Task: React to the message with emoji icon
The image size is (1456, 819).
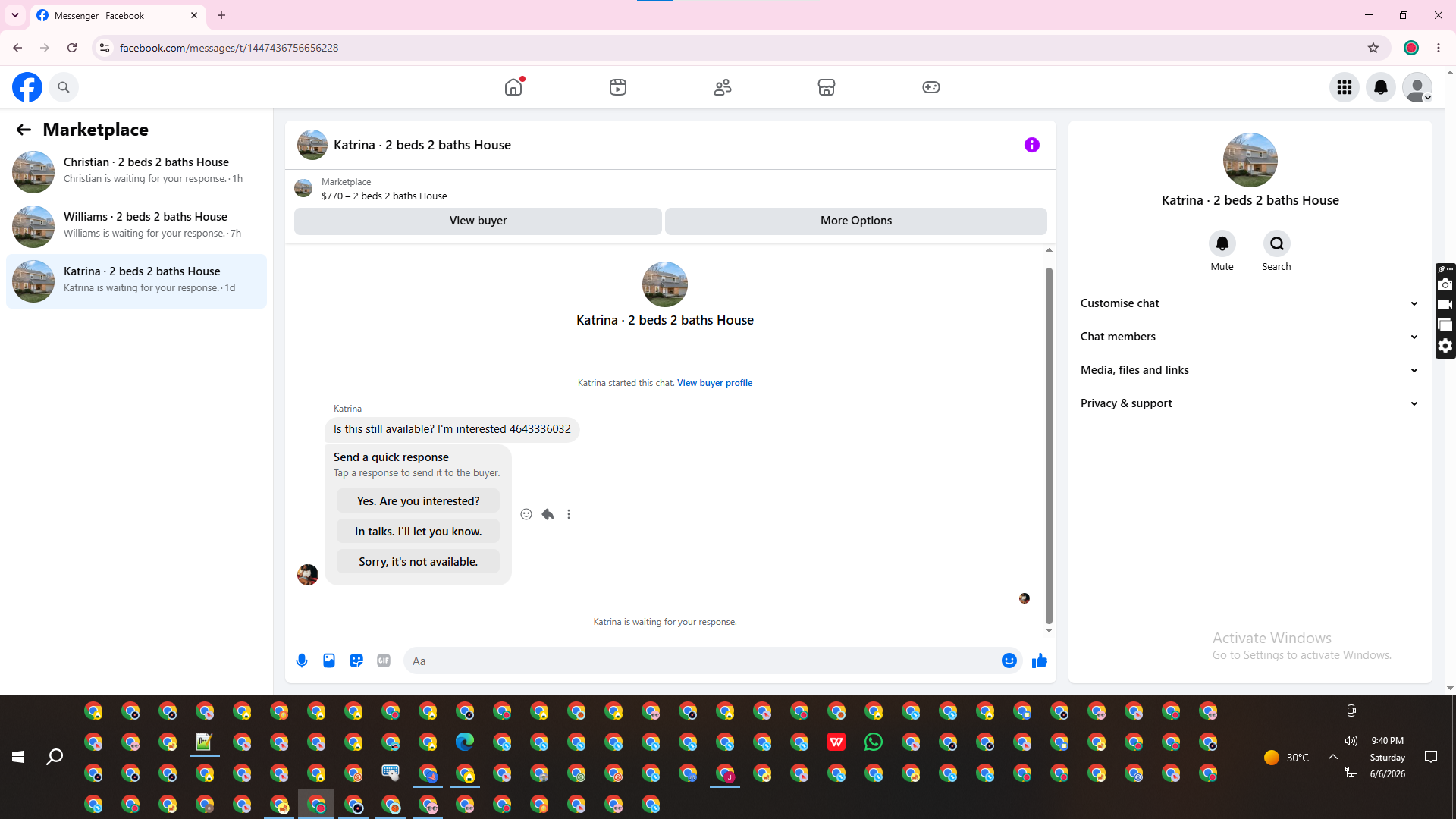Action: coord(526,514)
